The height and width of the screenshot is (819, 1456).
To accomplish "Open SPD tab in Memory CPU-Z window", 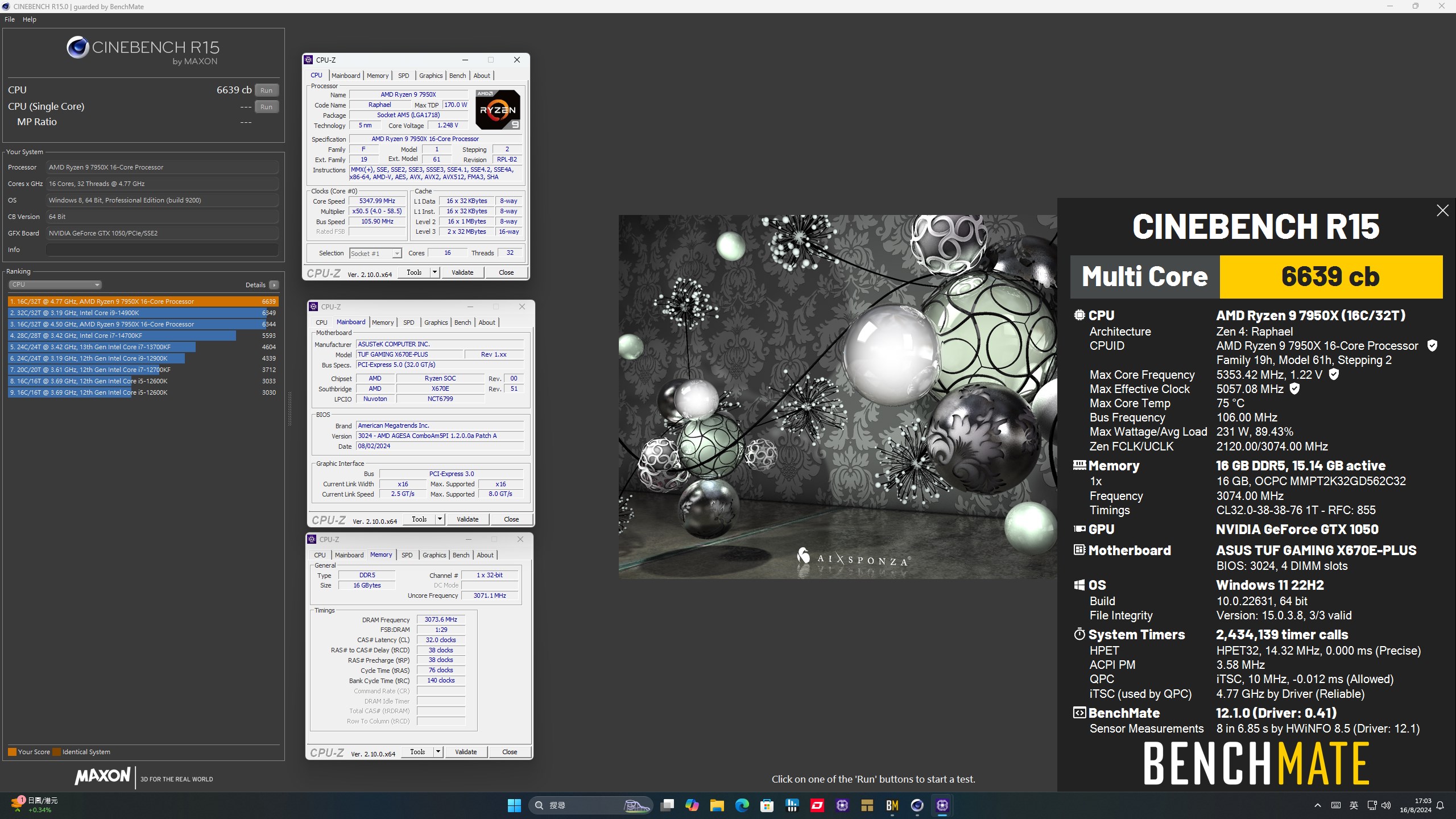I will coord(407,555).
